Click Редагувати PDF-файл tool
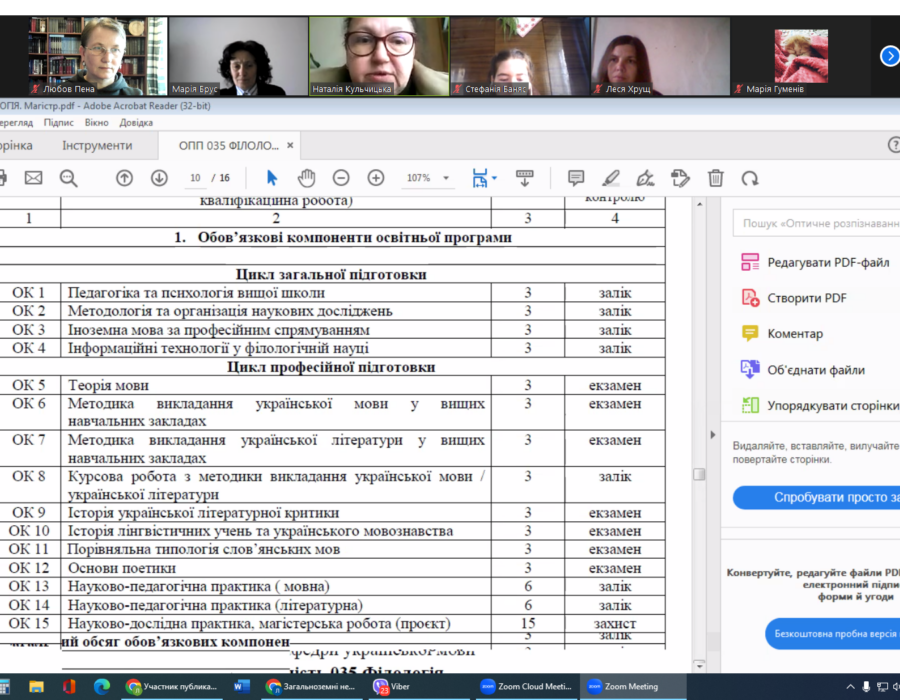 (x=828, y=263)
